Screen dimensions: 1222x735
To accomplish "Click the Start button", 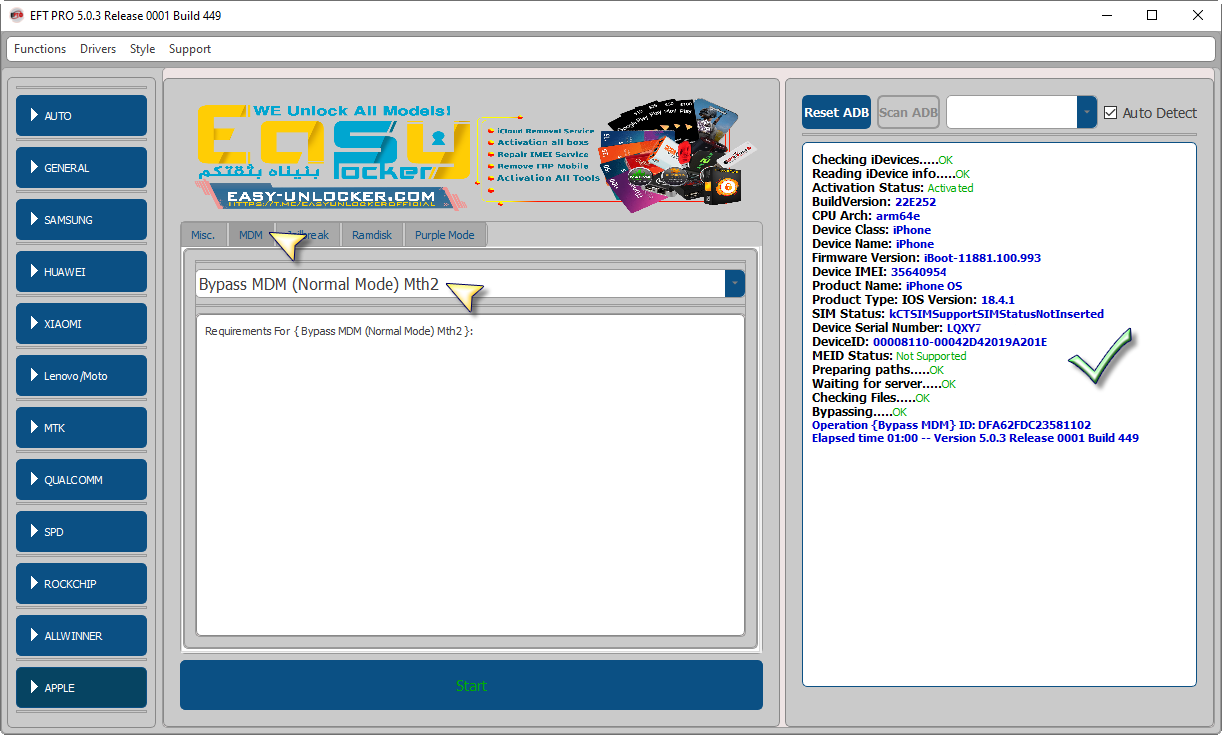I will coord(471,685).
